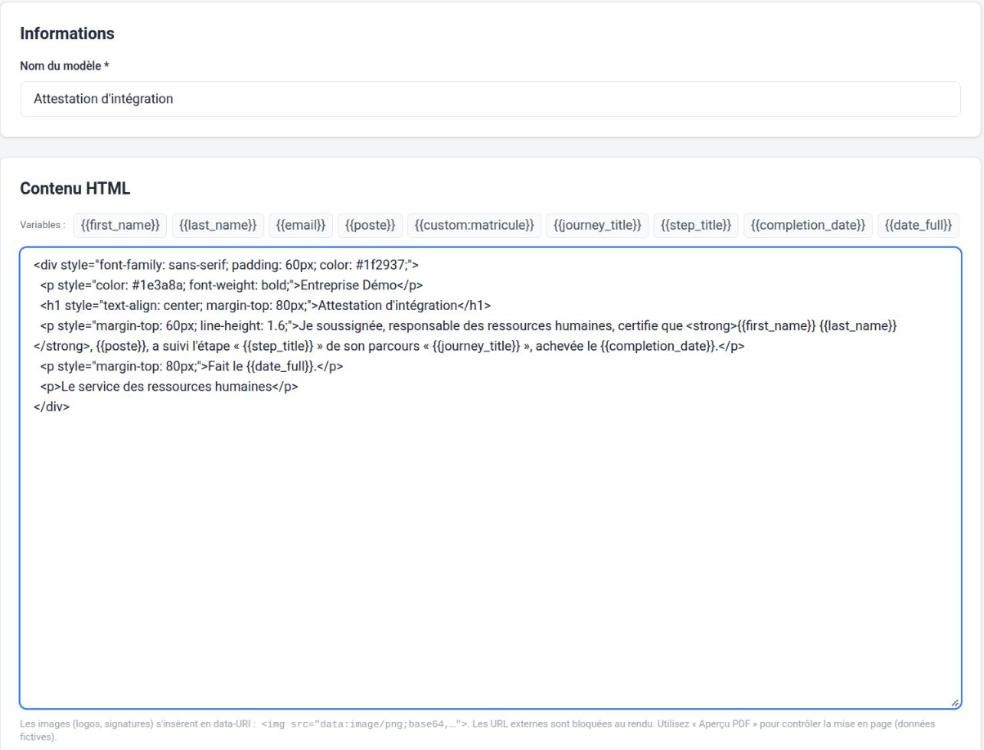984x750 pixels.
Task: Insert the {{poste}} variable chip
Action: click(370, 225)
